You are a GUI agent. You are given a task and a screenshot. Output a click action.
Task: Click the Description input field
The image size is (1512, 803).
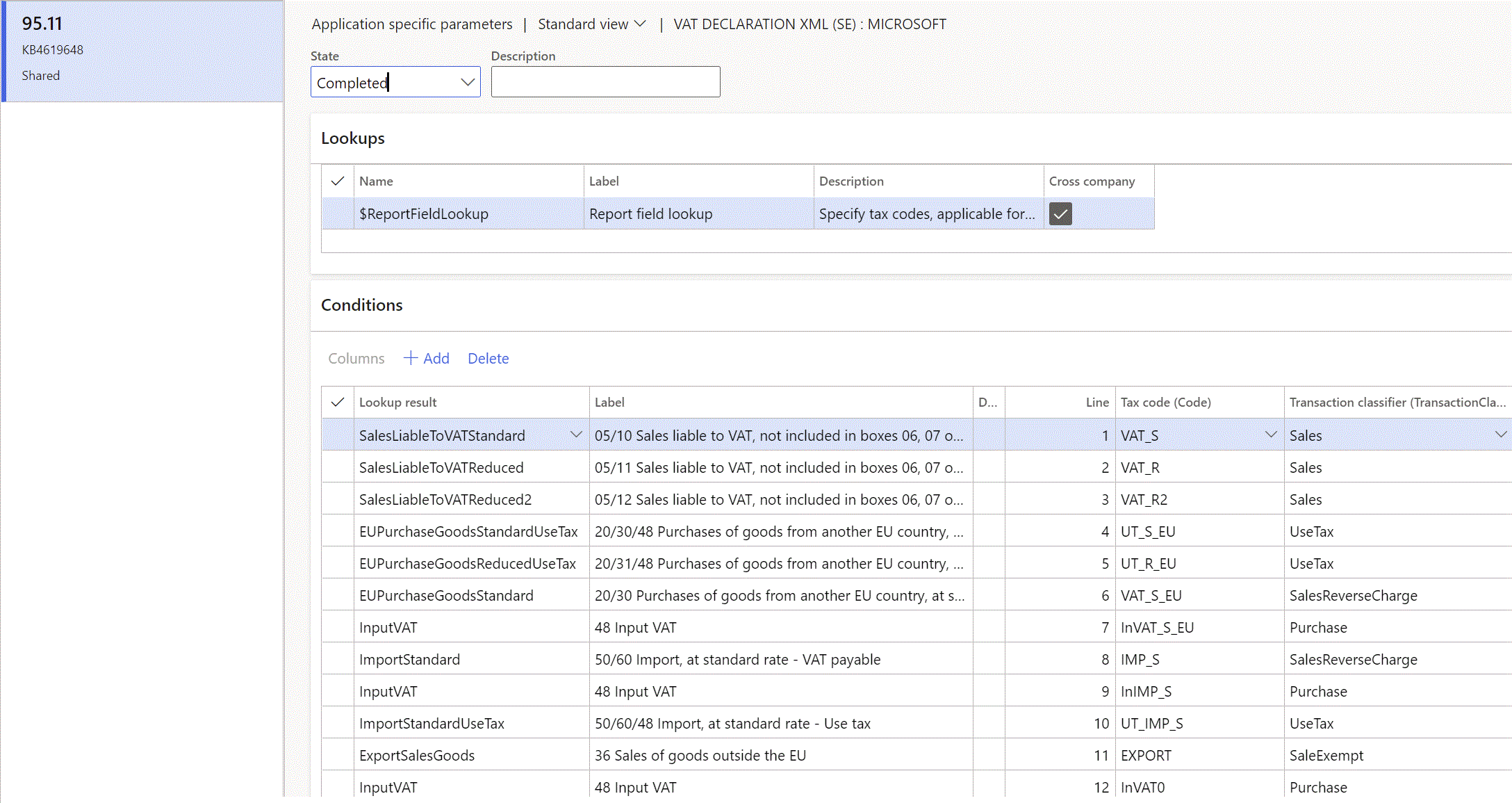pos(605,82)
